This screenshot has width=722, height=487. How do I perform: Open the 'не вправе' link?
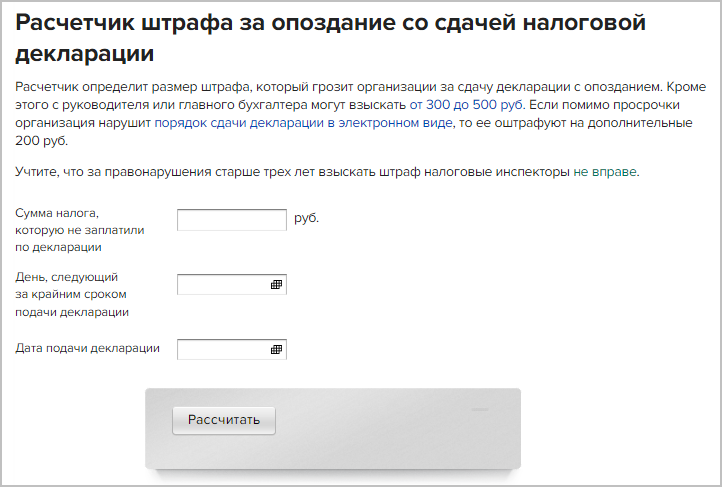coord(605,172)
